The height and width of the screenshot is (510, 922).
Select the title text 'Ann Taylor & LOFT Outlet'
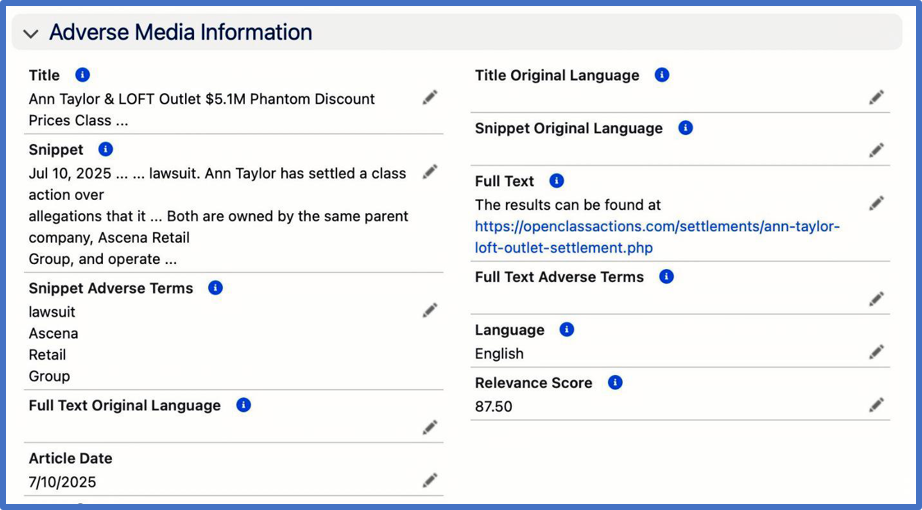coord(115,99)
